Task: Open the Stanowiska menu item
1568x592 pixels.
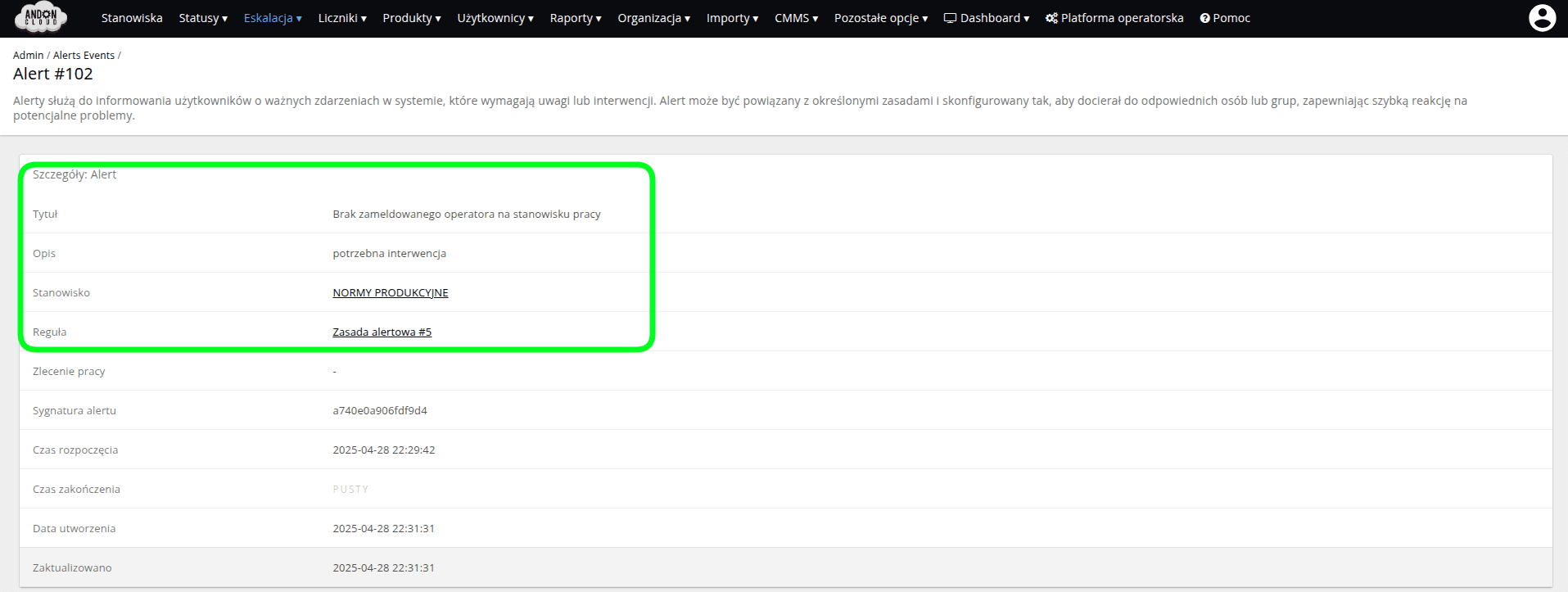Action: [x=132, y=18]
